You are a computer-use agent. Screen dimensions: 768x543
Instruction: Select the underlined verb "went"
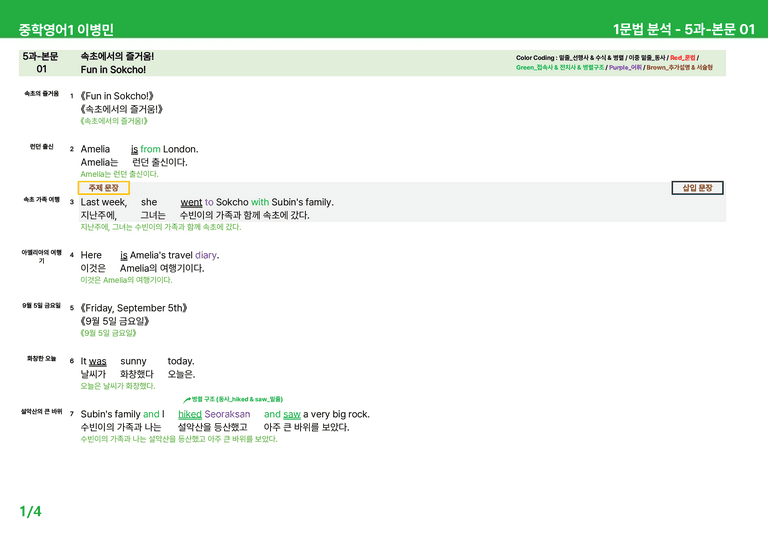pos(191,202)
